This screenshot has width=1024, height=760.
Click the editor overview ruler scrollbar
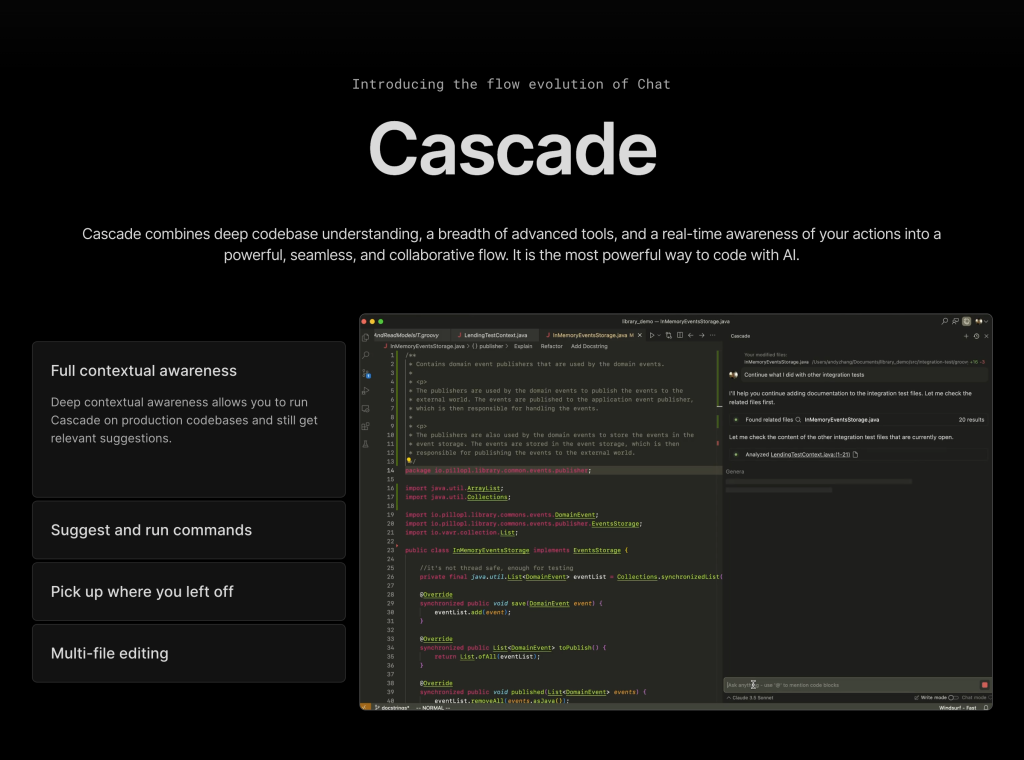click(x=718, y=529)
